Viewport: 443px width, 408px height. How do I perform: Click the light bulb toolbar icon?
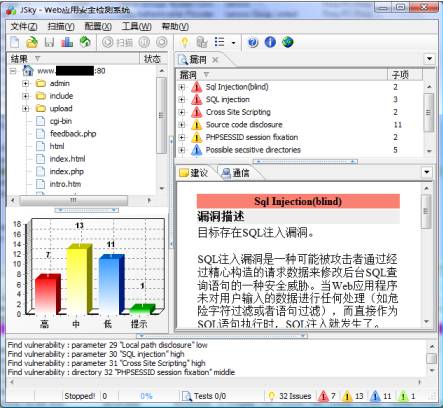point(184,42)
